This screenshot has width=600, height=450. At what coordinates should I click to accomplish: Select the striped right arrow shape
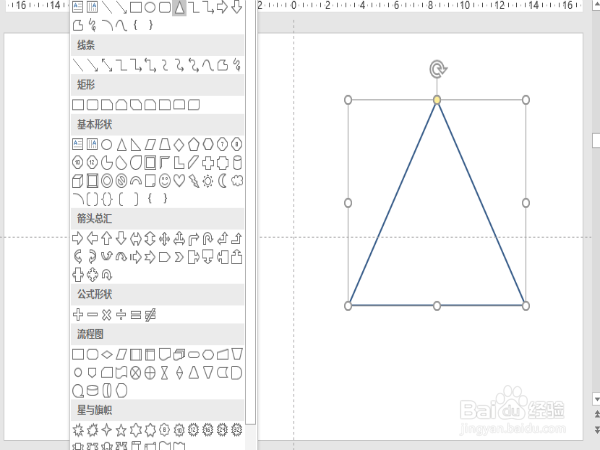point(136,257)
